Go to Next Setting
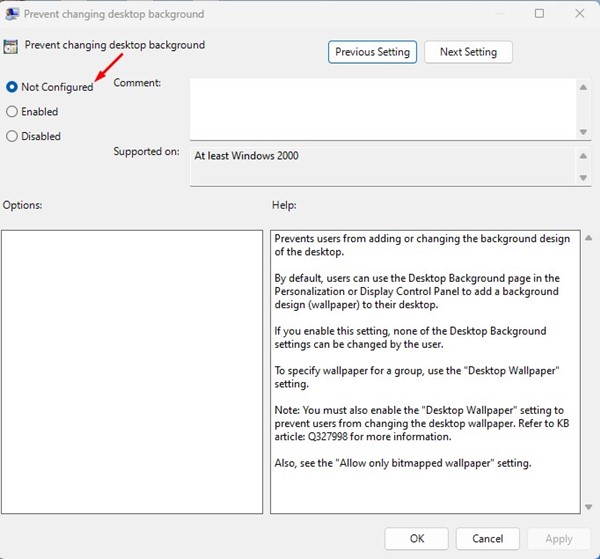Image resolution: width=600 pixels, height=559 pixels. (468, 52)
